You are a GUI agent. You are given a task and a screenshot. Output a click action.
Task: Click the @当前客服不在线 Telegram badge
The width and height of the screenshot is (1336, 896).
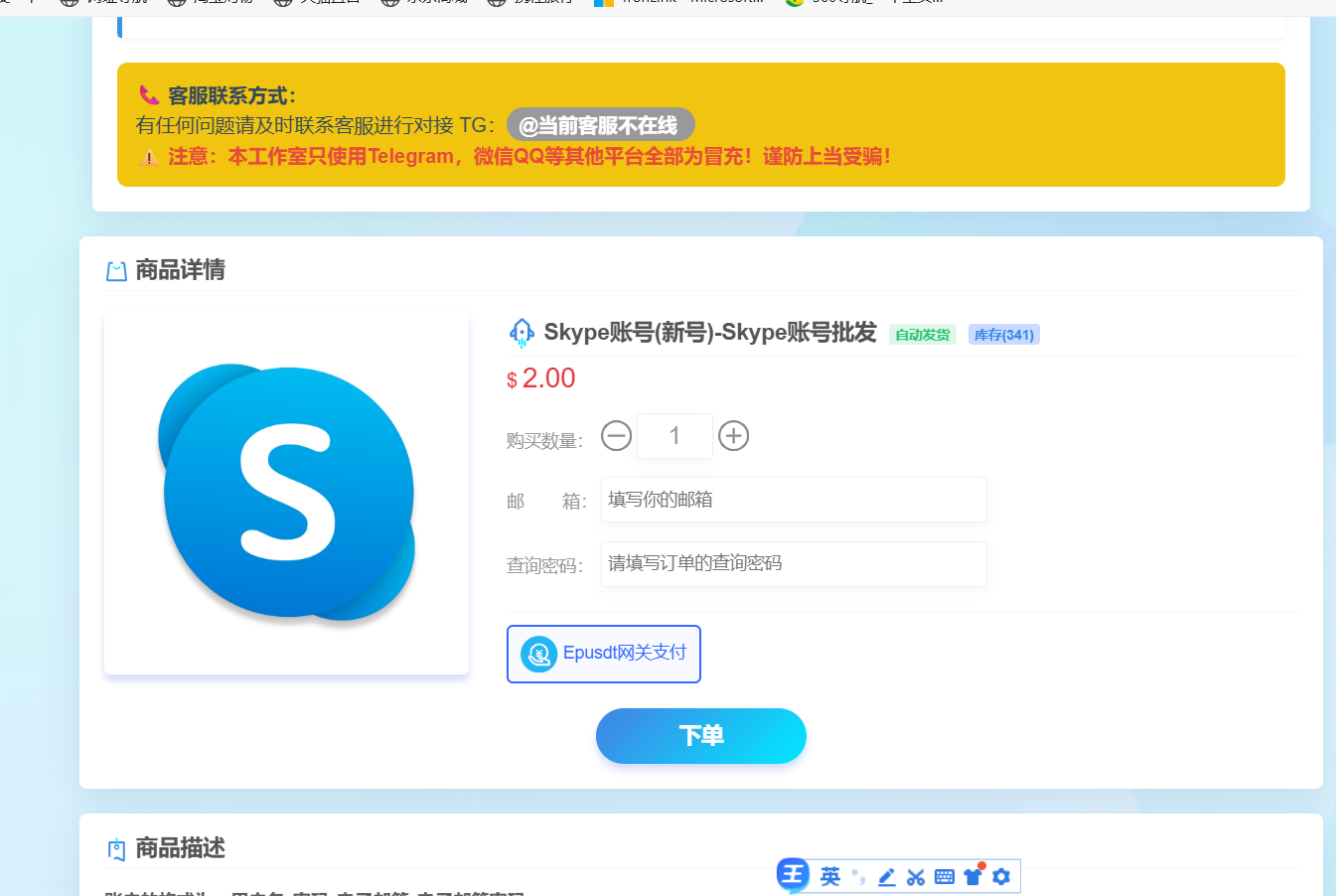[600, 125]
